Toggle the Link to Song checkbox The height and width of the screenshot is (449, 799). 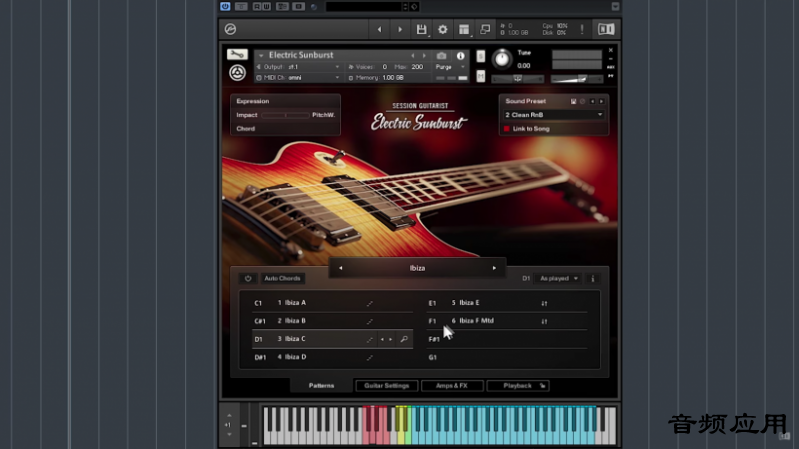(x=507, y=129)
